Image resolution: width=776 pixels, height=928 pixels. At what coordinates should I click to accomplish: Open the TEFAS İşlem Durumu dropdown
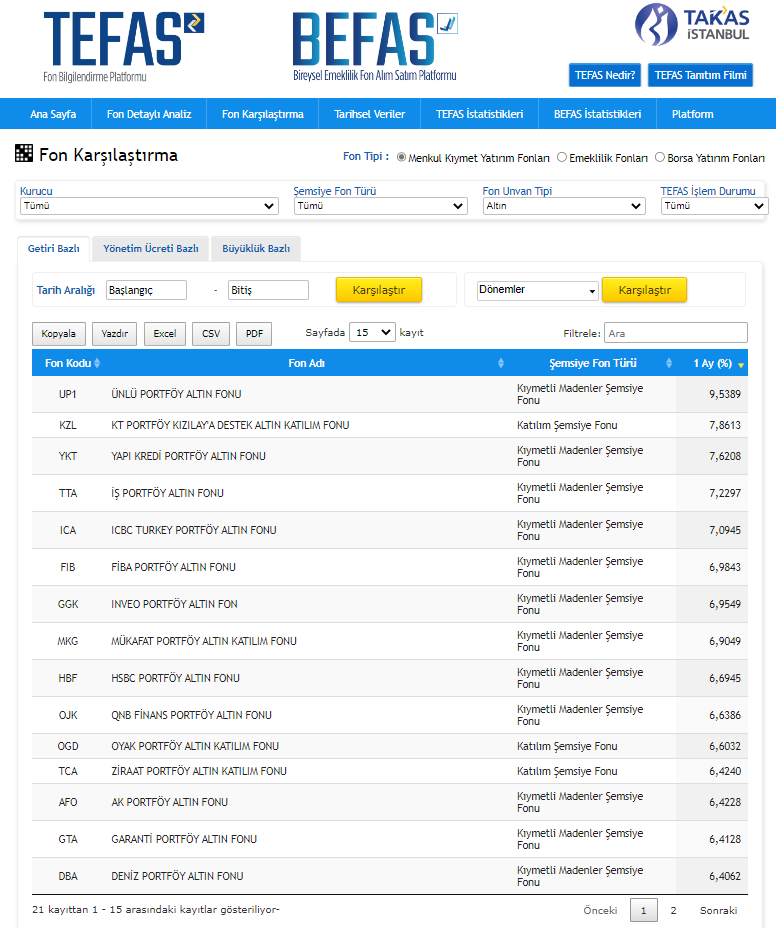[x=714, y=206]
